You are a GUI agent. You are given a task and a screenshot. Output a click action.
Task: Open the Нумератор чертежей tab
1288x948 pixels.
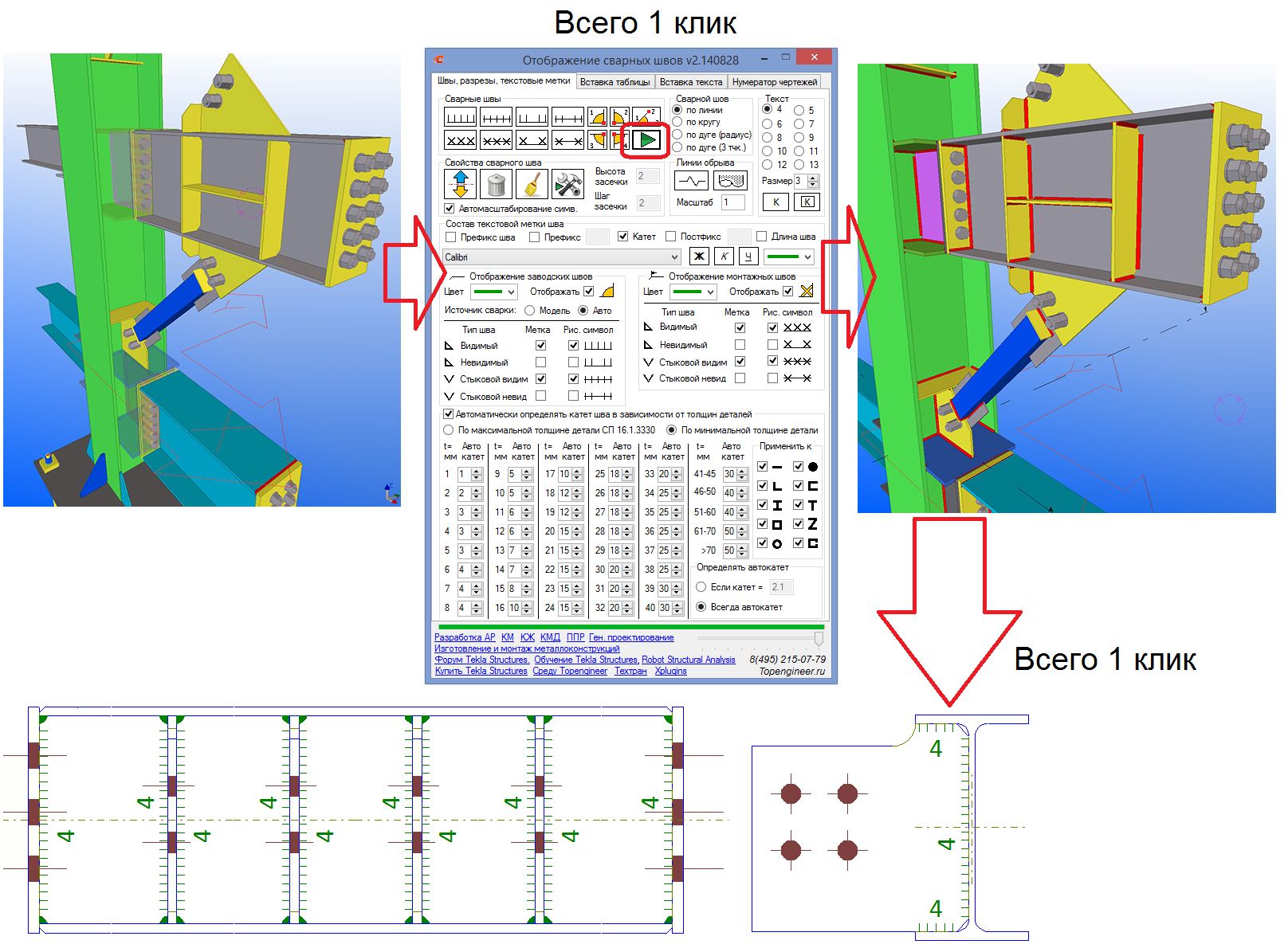click(775, 82)
